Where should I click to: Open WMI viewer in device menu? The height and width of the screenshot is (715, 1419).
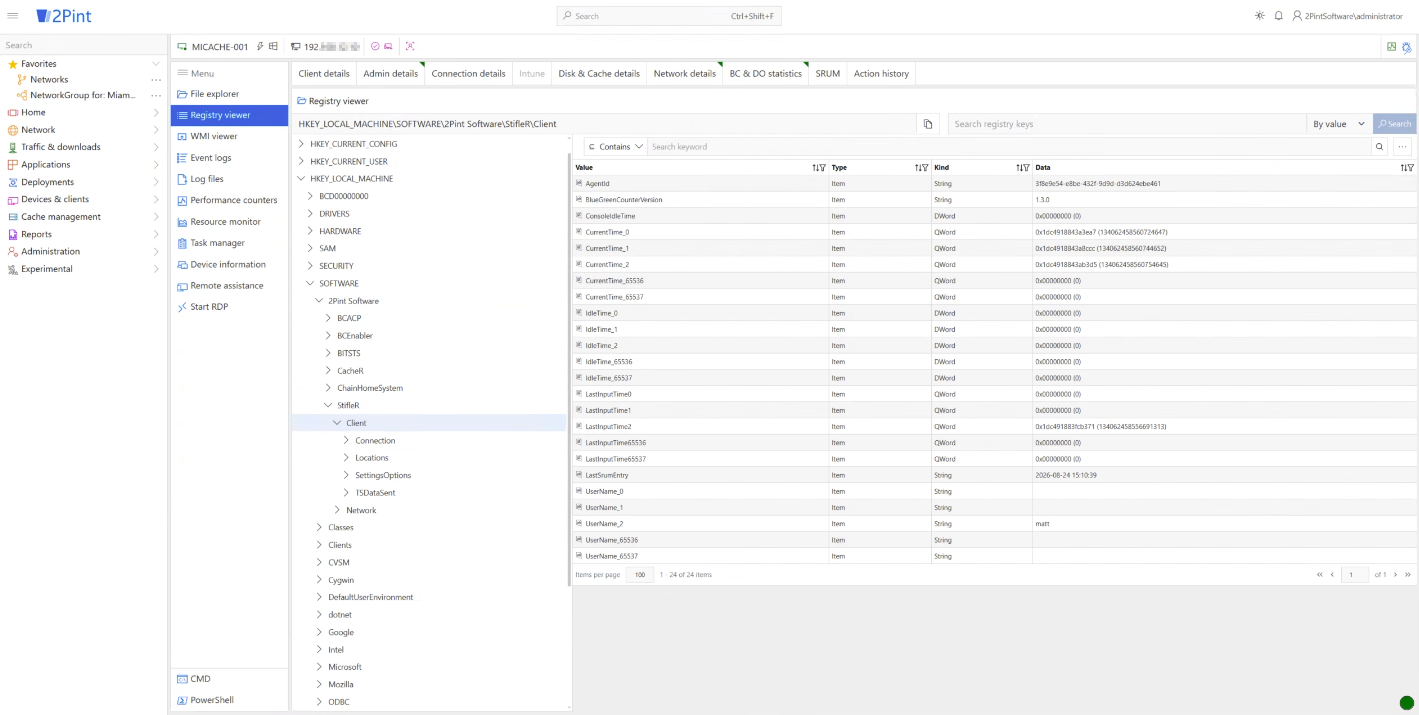coord(229,136)
